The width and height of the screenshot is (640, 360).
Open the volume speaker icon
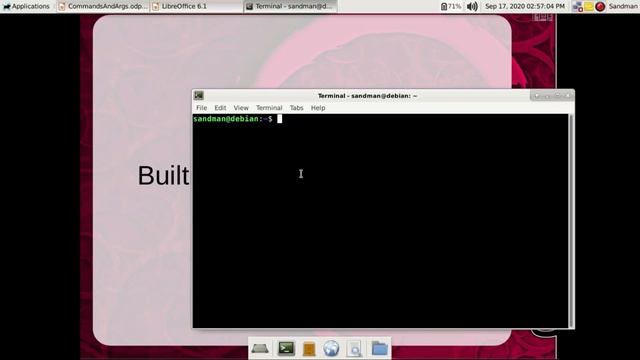click(472, 6)
